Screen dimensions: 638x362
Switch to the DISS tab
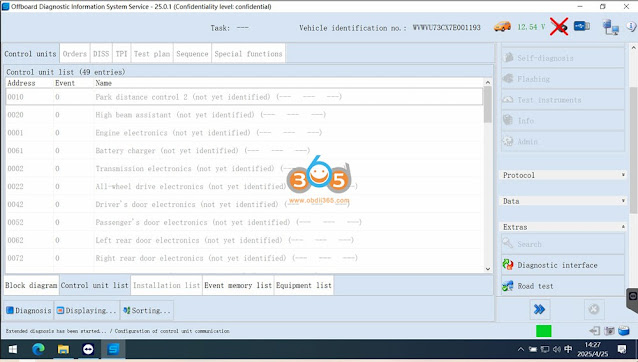tap(101, 54)
